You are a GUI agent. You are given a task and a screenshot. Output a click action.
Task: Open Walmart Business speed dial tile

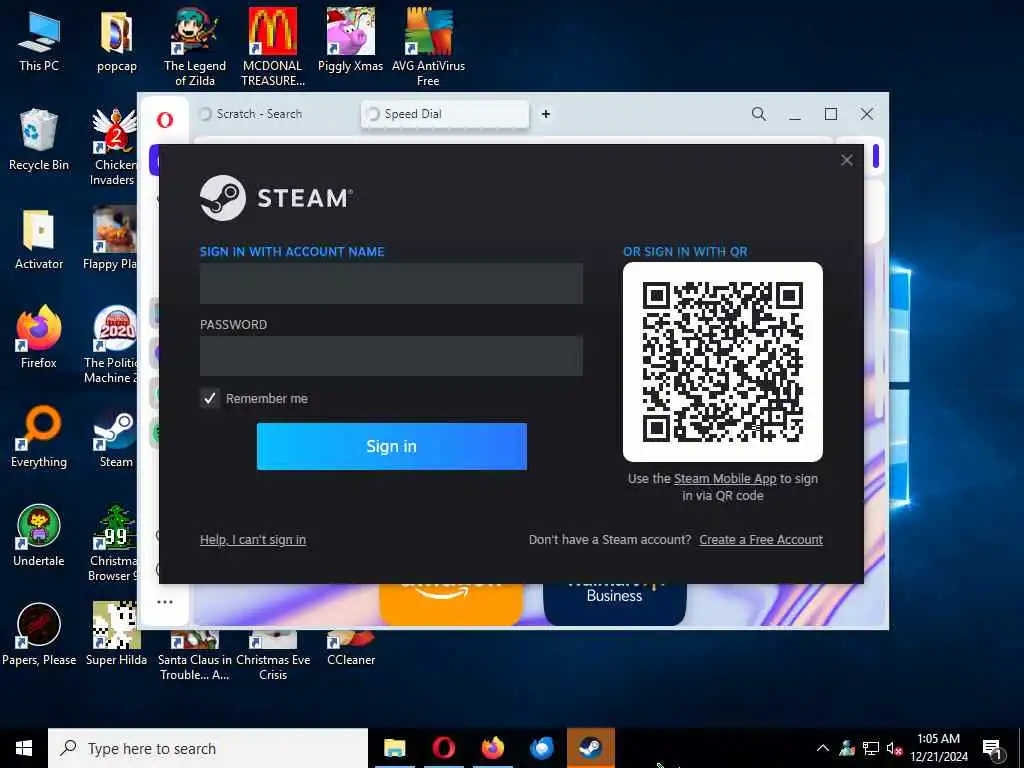(x=615, y=604)
